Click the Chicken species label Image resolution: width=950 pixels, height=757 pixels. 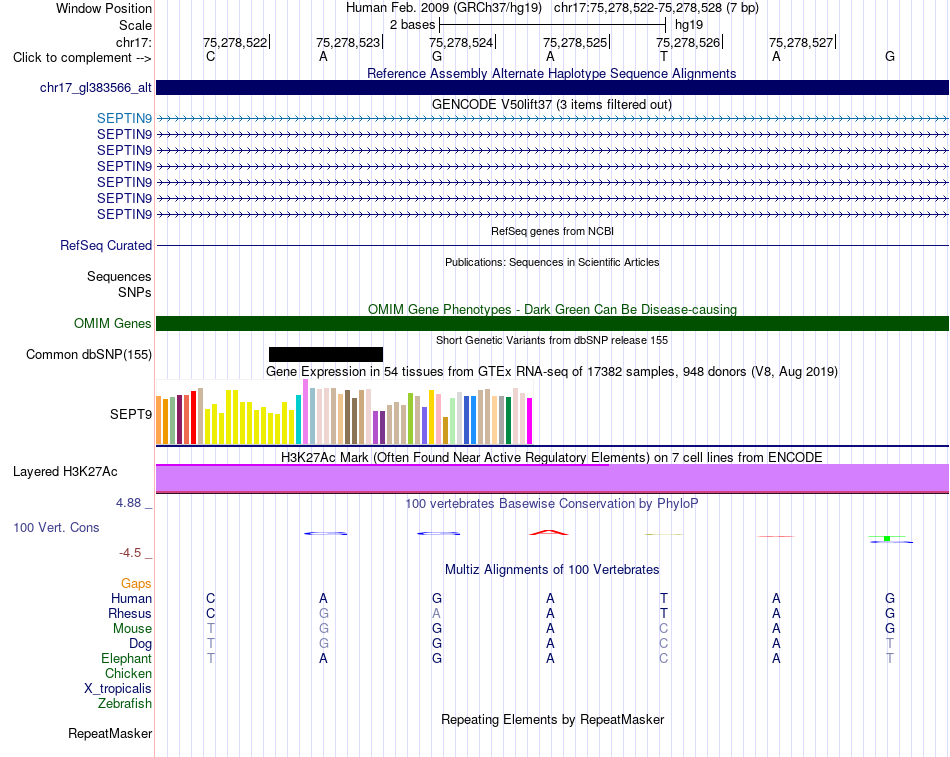(x=128, y=673)
